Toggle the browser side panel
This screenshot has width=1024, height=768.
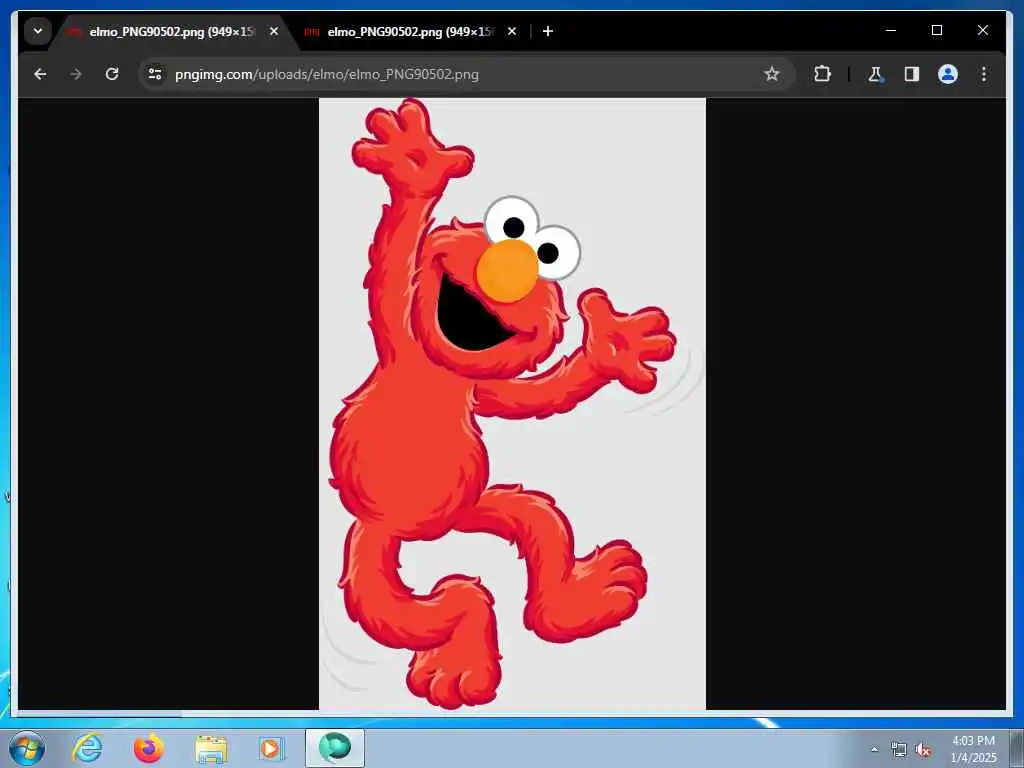pos(912,74)
